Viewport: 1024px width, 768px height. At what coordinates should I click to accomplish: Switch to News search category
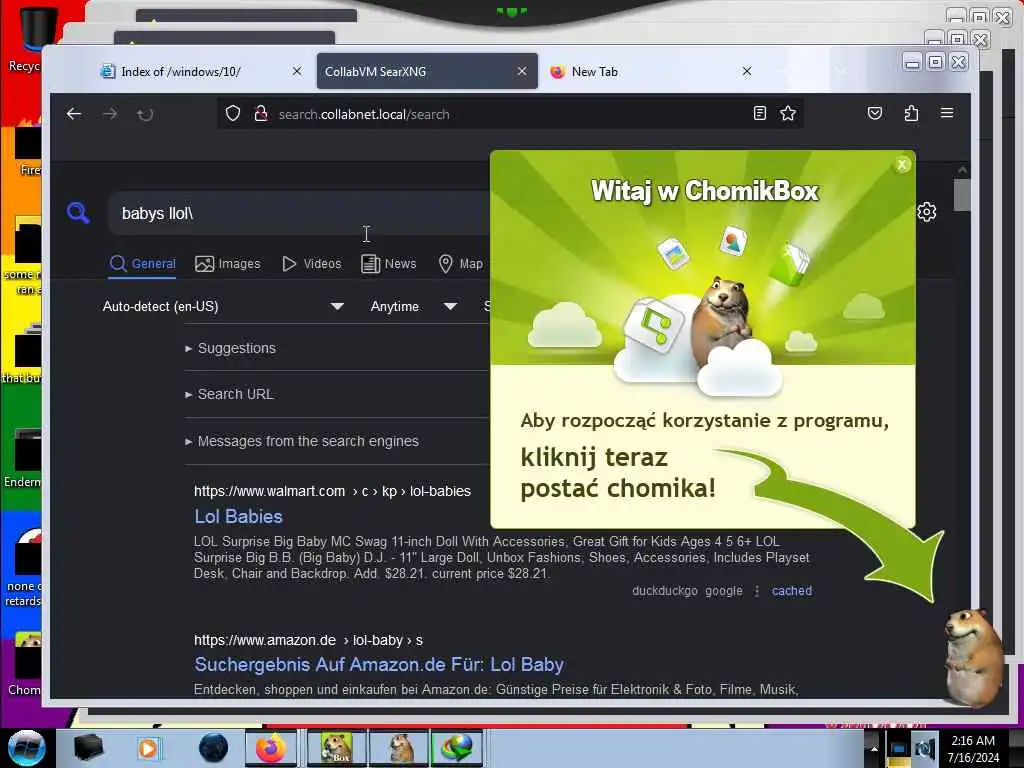pyautogui.click(x=389, y=263)
